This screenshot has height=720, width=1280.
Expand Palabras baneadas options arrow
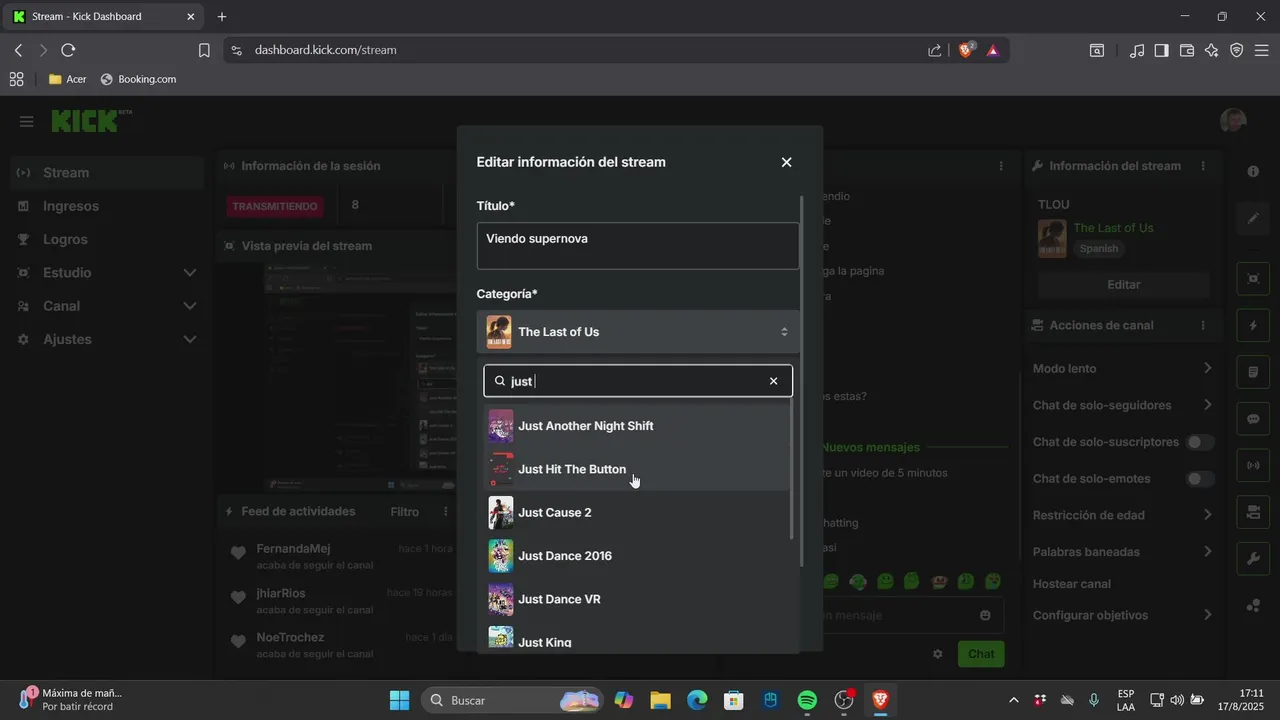(1207, 551)
